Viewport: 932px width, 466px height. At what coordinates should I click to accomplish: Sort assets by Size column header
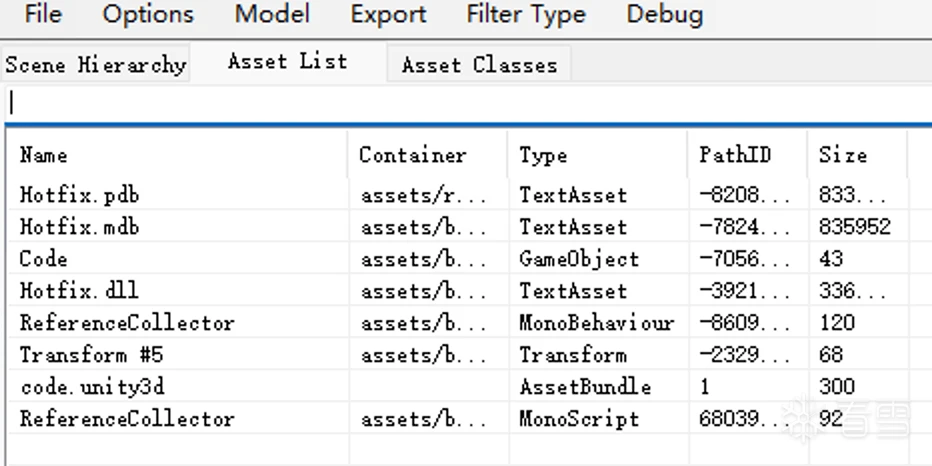(858, 155)
